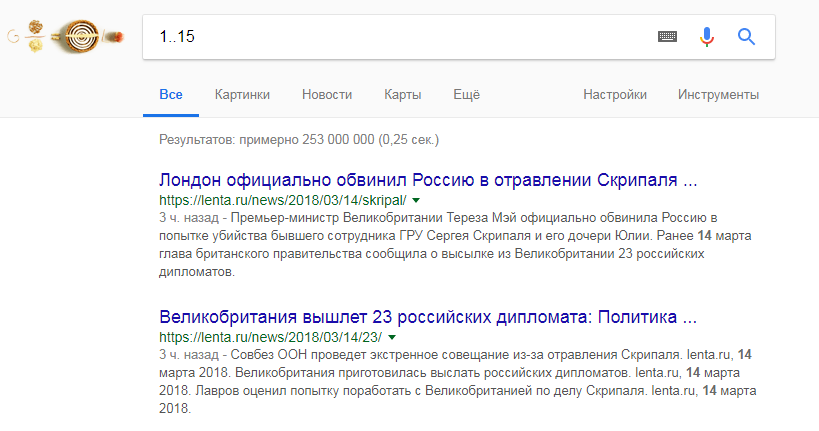Start voice search with the microphone icon
This screenshot has width=819, height=431.
pos(707,37)
